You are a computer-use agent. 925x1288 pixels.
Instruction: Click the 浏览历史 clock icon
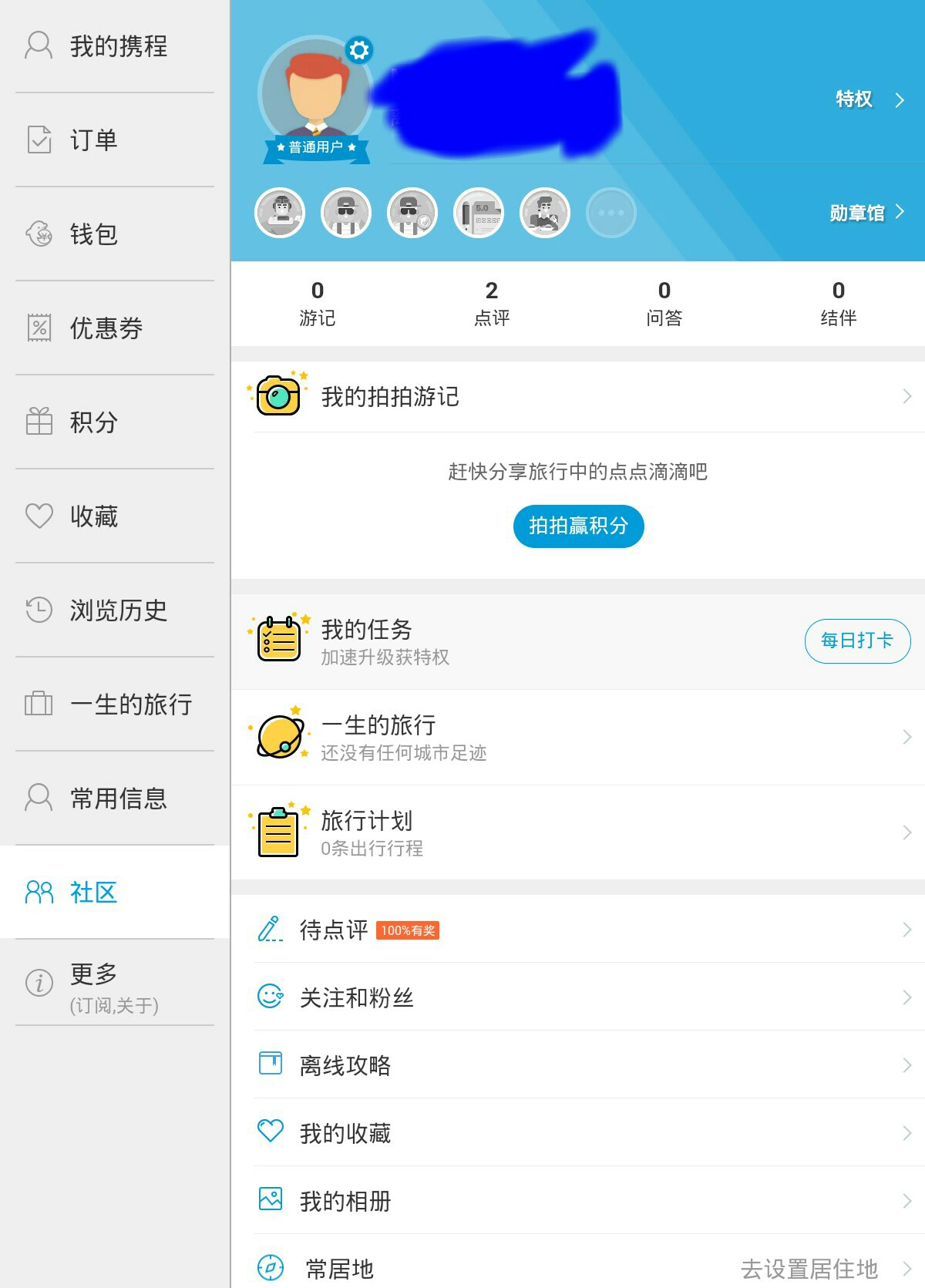[x=39, y=610]
